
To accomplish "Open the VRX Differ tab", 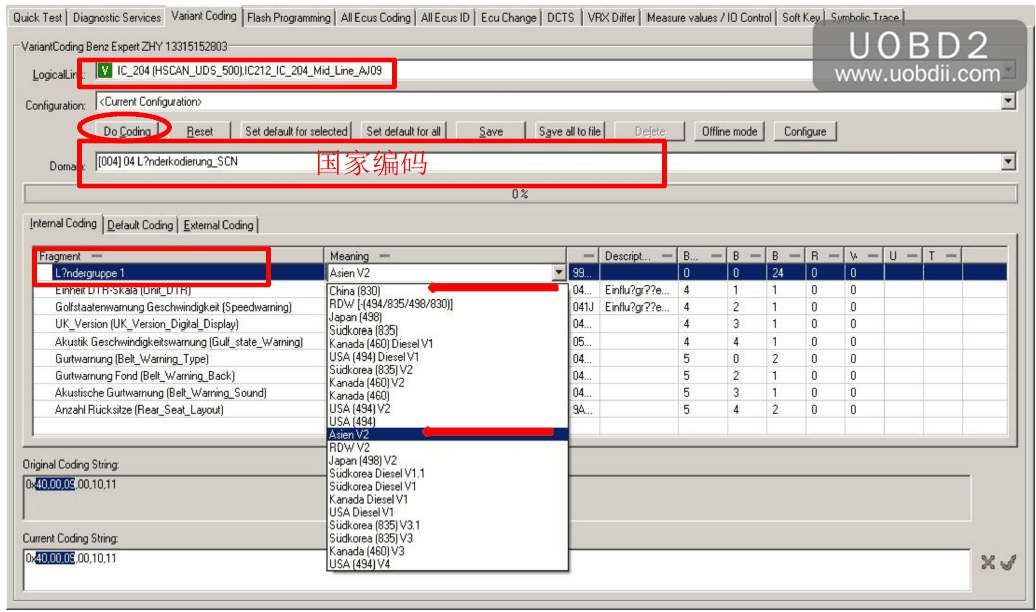I will pos(611,17).
